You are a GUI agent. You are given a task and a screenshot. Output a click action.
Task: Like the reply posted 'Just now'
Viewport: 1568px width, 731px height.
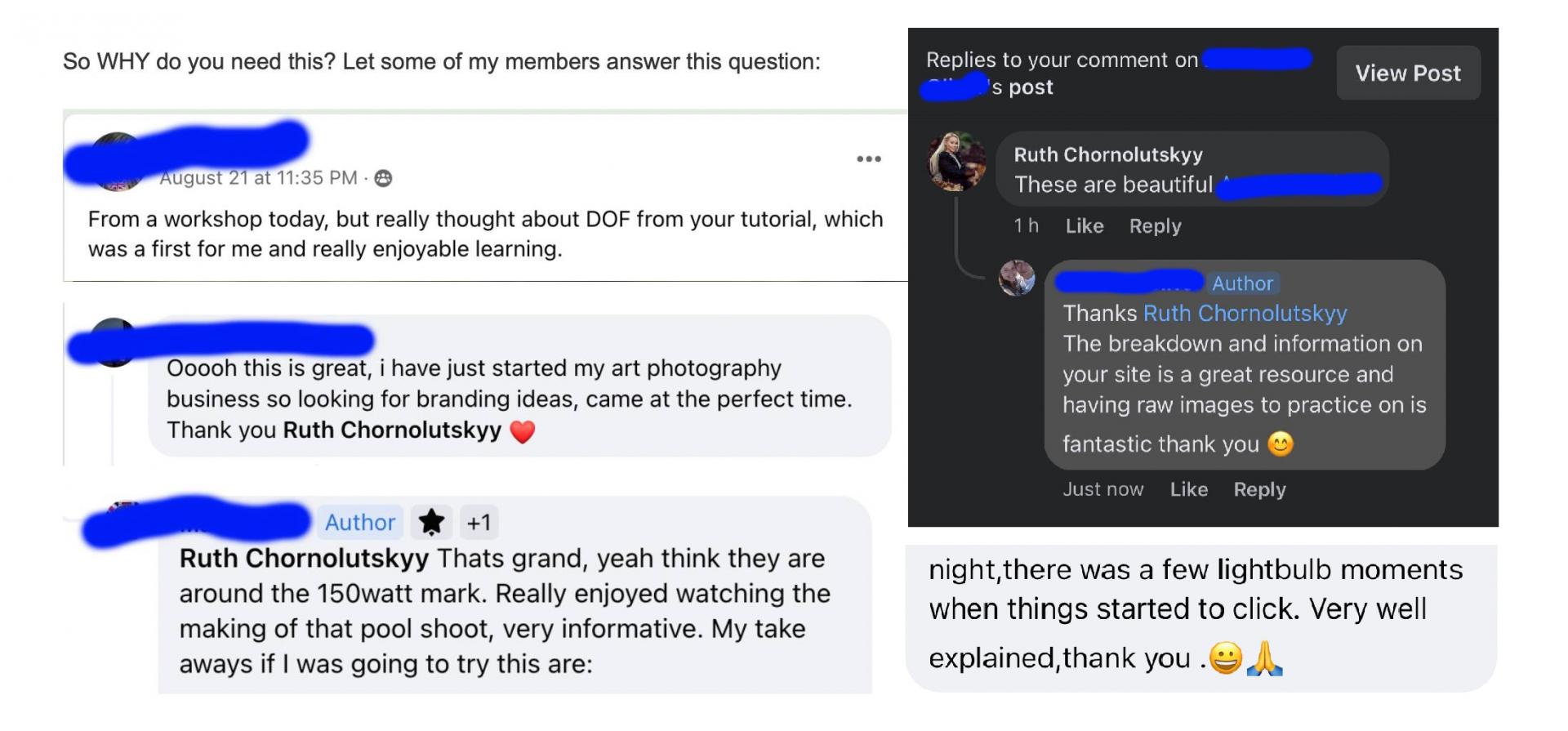pyautogui.click(x=1188, y=489)
